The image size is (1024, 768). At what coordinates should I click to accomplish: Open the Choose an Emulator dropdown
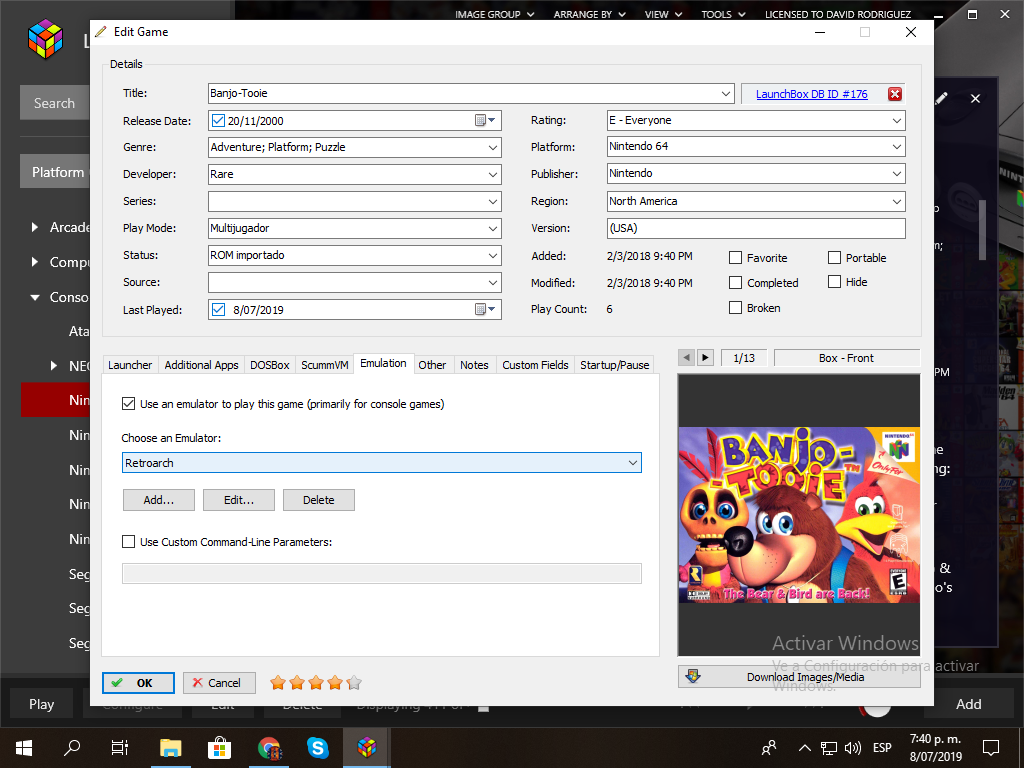[x=381, y=462]
